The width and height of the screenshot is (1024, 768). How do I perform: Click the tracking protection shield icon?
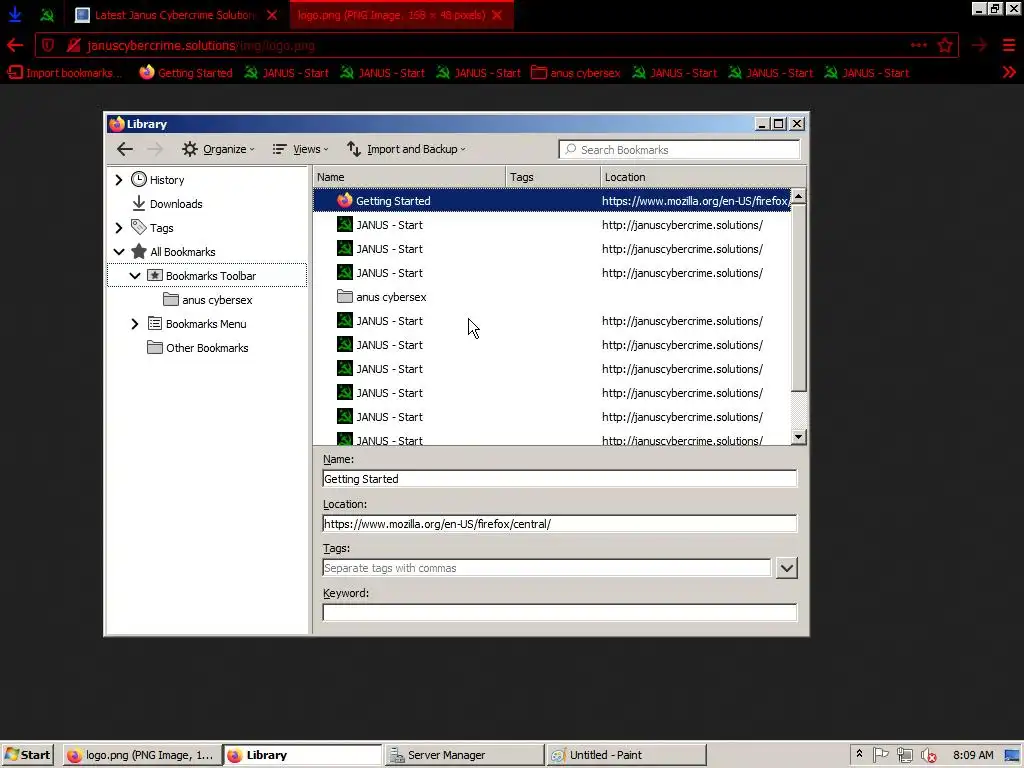tap(48, 45)
